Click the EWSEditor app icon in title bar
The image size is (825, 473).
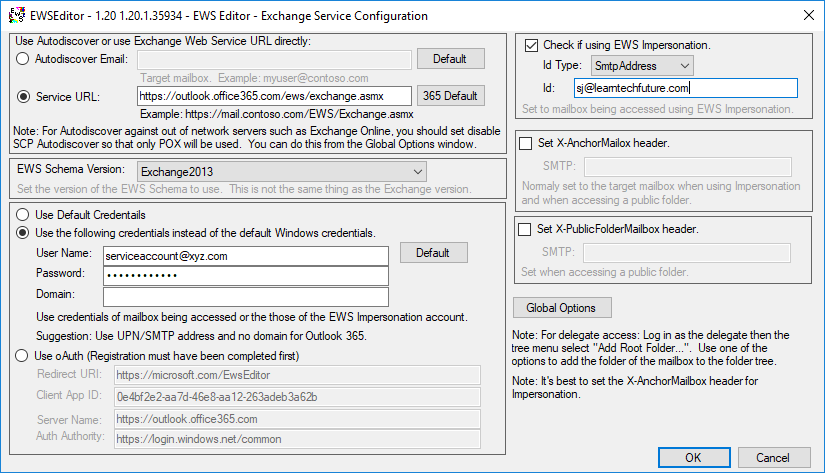[14, 16]
